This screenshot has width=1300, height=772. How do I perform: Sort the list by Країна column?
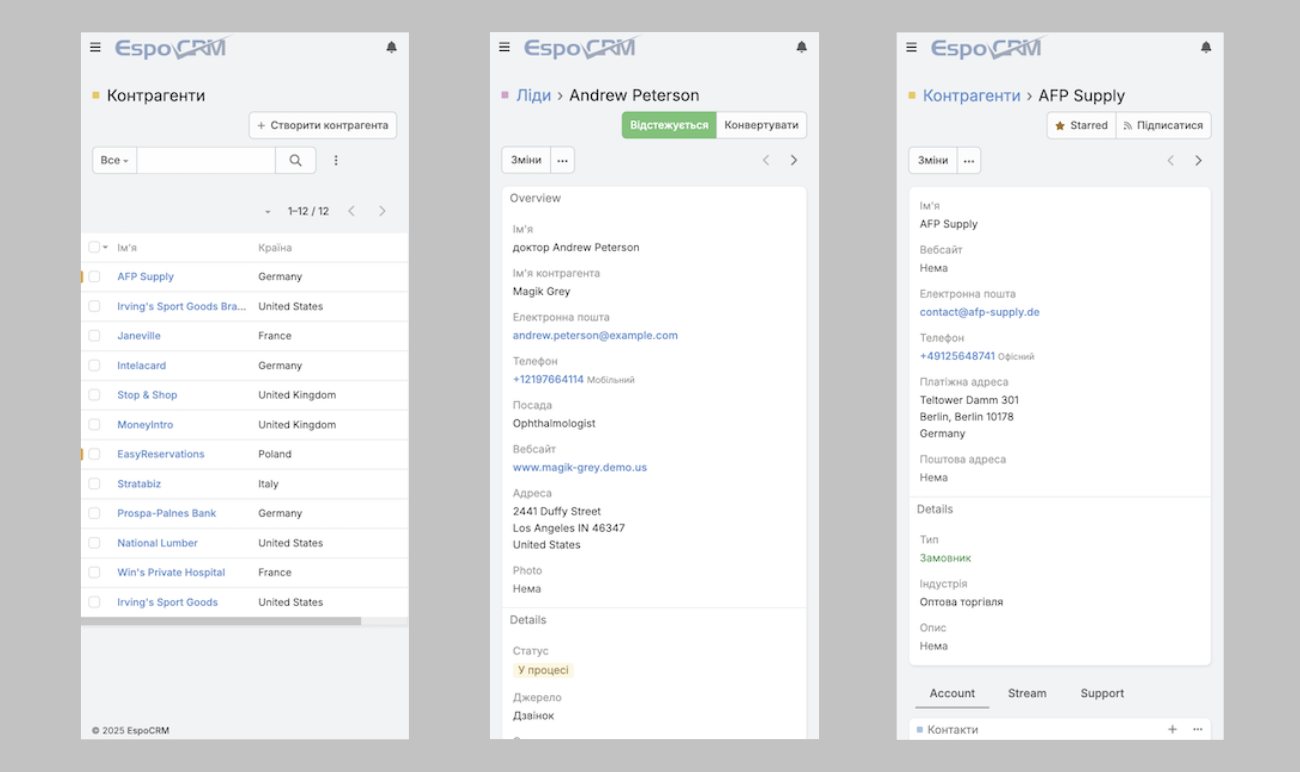click(275, 248)
